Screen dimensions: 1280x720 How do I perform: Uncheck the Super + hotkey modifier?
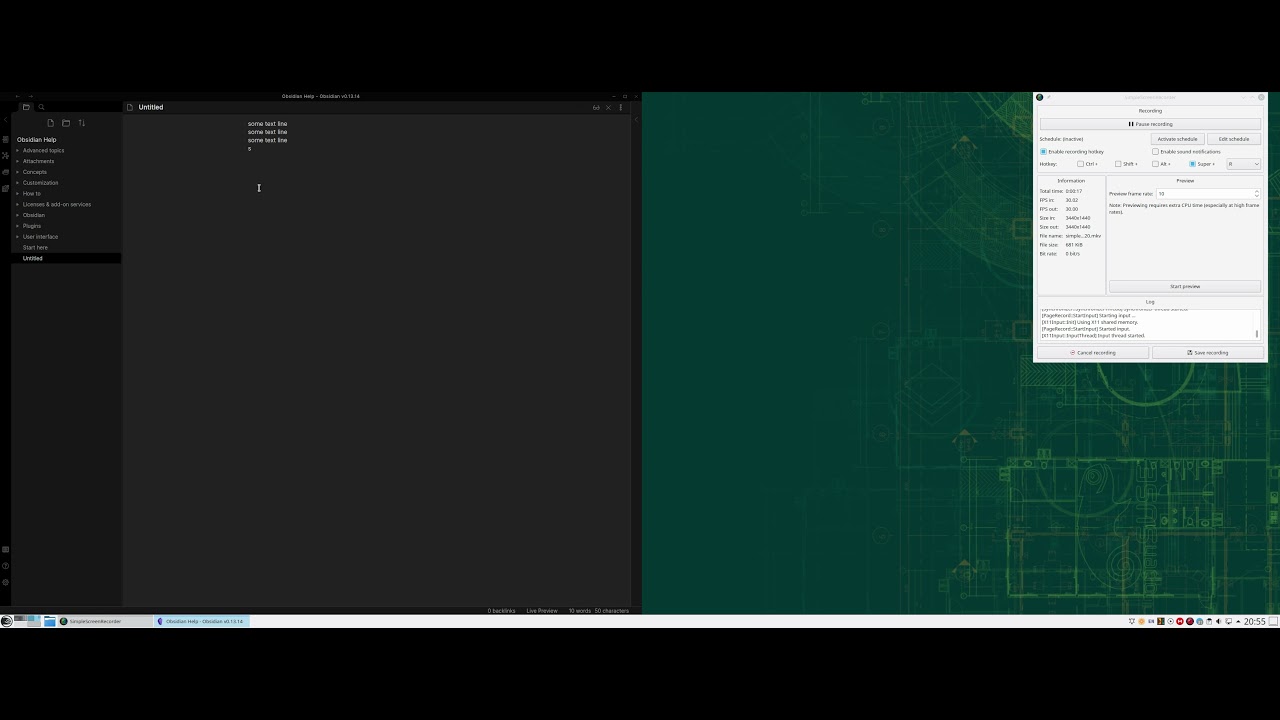pos(1202,164)
